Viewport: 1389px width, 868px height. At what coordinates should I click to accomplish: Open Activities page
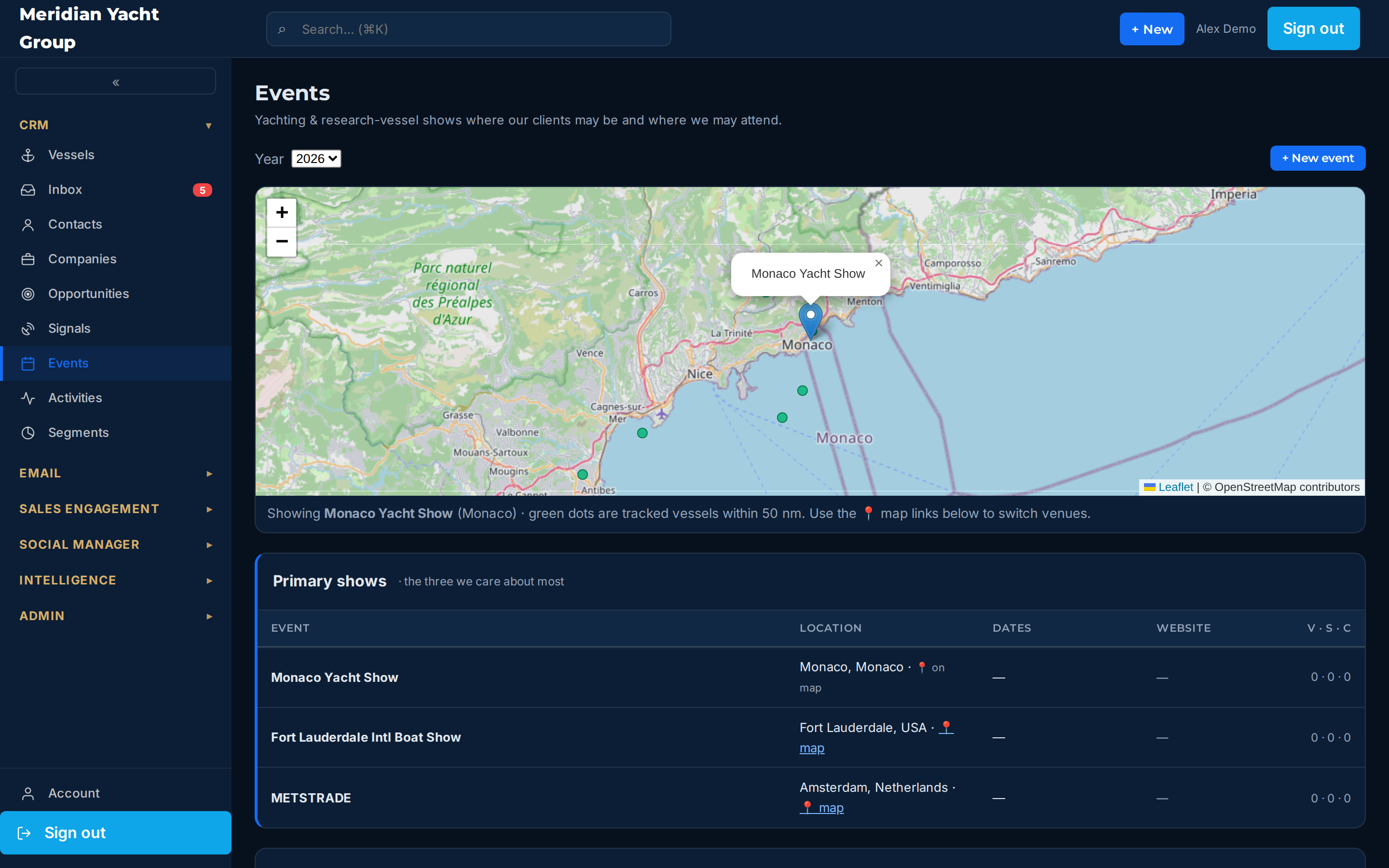[116, 398]
